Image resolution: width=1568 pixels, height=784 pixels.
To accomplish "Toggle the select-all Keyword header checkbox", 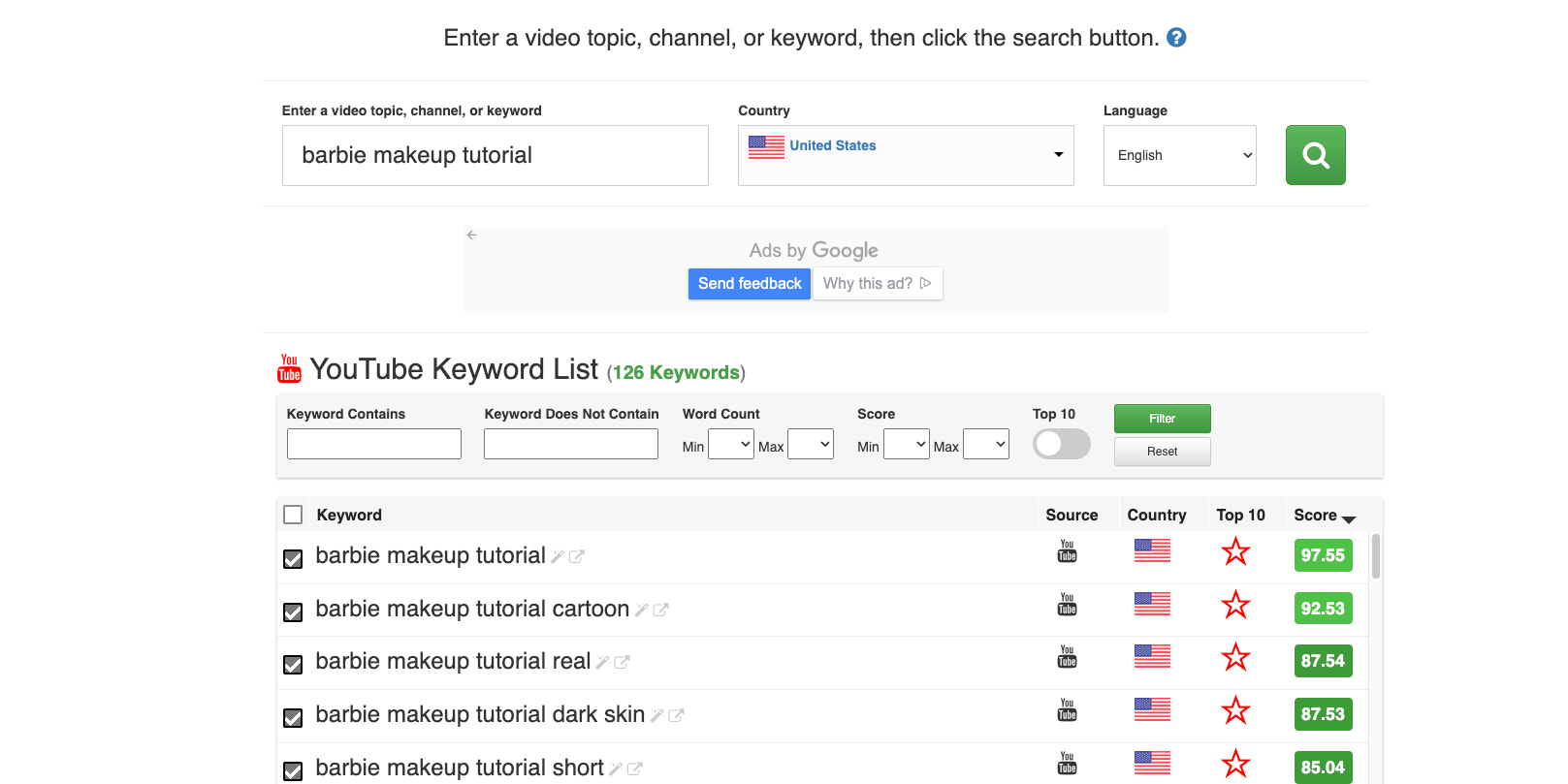I will point(293,515).
